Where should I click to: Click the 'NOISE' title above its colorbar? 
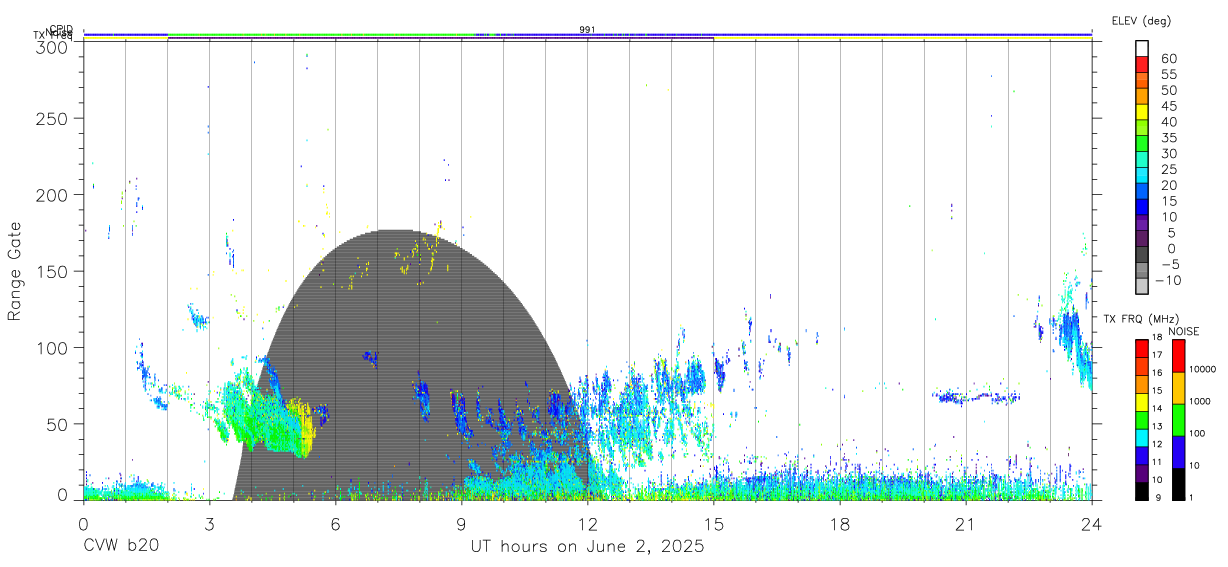(1186, 331)
